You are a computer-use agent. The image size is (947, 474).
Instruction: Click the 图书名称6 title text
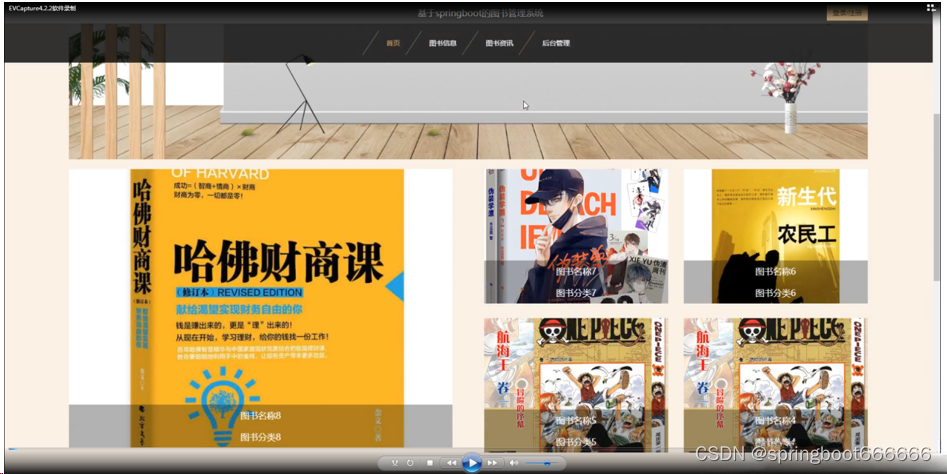click(x=775, y=272)
